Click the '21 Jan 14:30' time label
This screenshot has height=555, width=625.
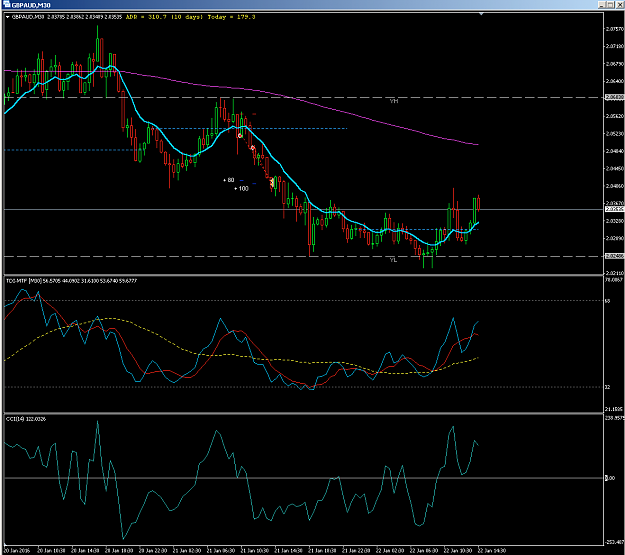click(x=288, y=551)
